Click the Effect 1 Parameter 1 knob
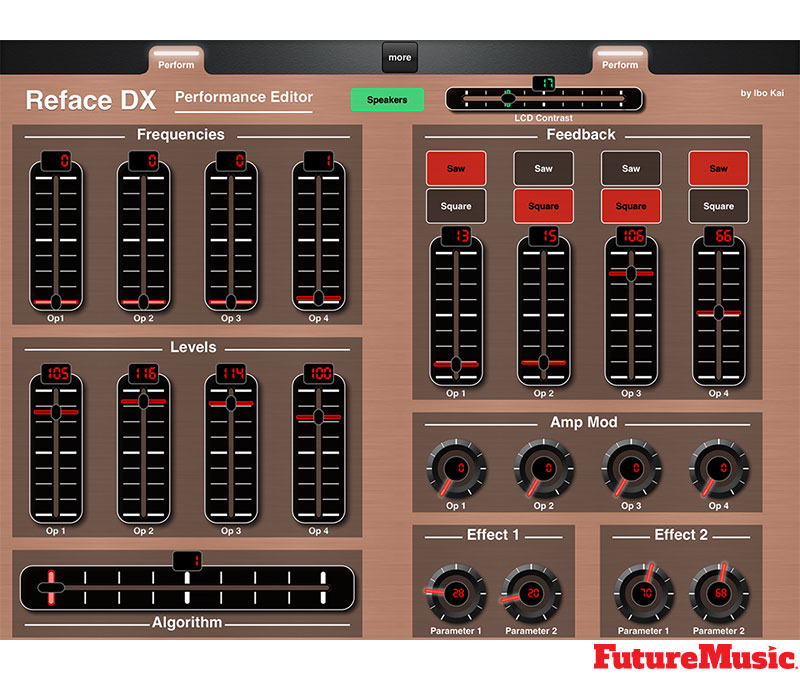This screenshot has height=680, width=800. coord(456,594)
